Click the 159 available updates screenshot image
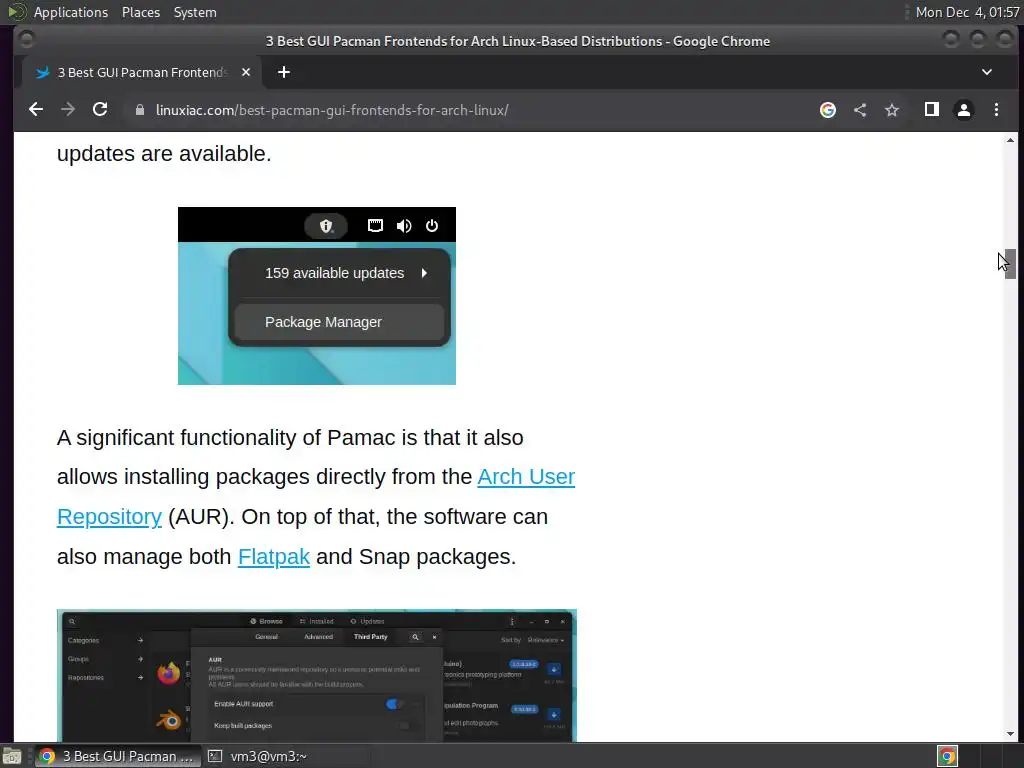 [317, 296]
